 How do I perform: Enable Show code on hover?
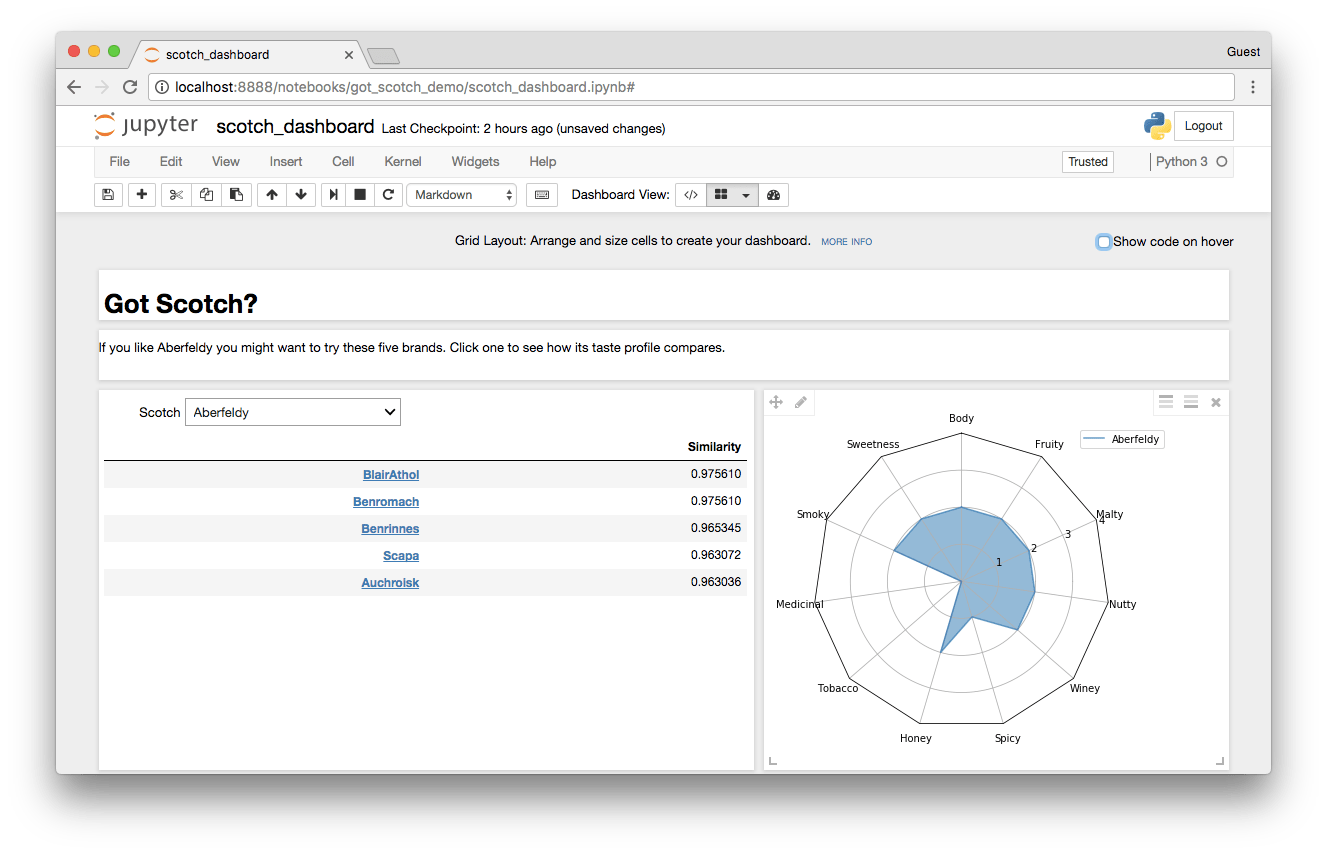[1103, 241]
